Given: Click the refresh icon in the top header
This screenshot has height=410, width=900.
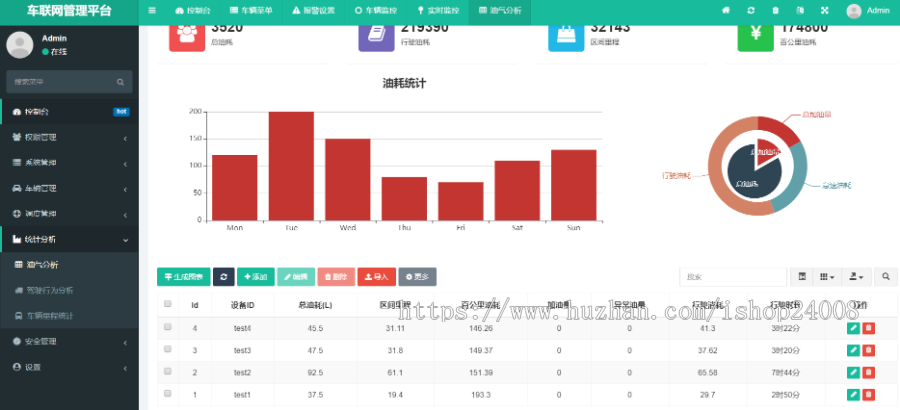Looking at the screenshot, I should click(751, 10).
